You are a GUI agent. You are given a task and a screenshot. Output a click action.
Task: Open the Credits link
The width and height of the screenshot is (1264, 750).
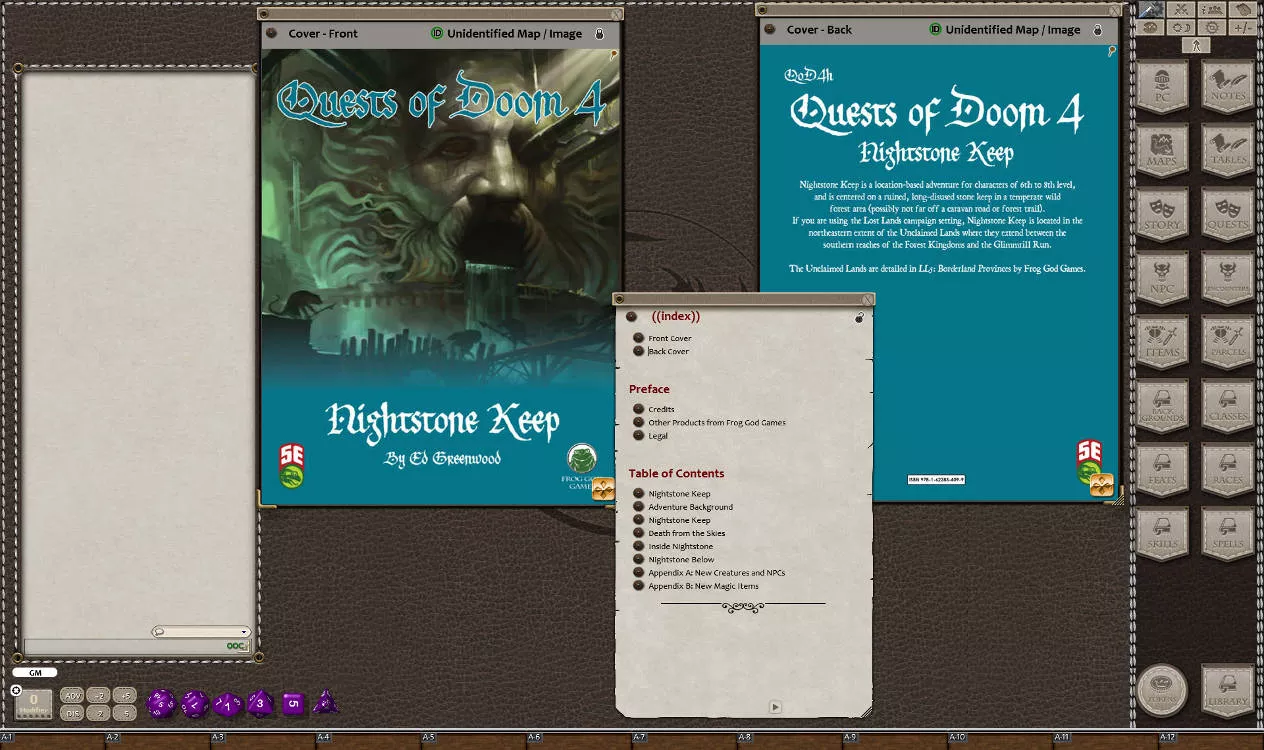(x=661, y=409)
